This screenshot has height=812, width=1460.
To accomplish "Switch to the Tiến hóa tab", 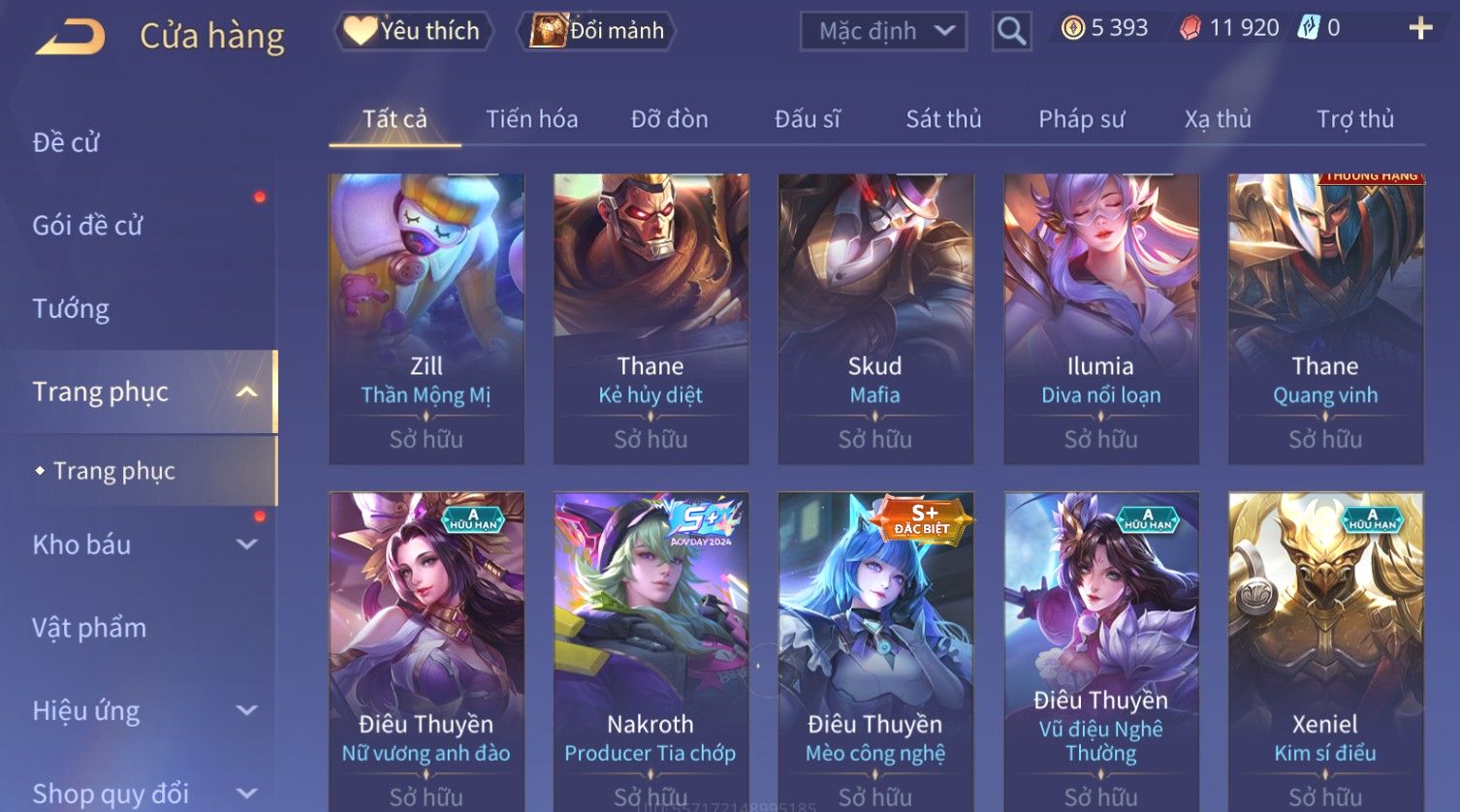I will (531, 119).
